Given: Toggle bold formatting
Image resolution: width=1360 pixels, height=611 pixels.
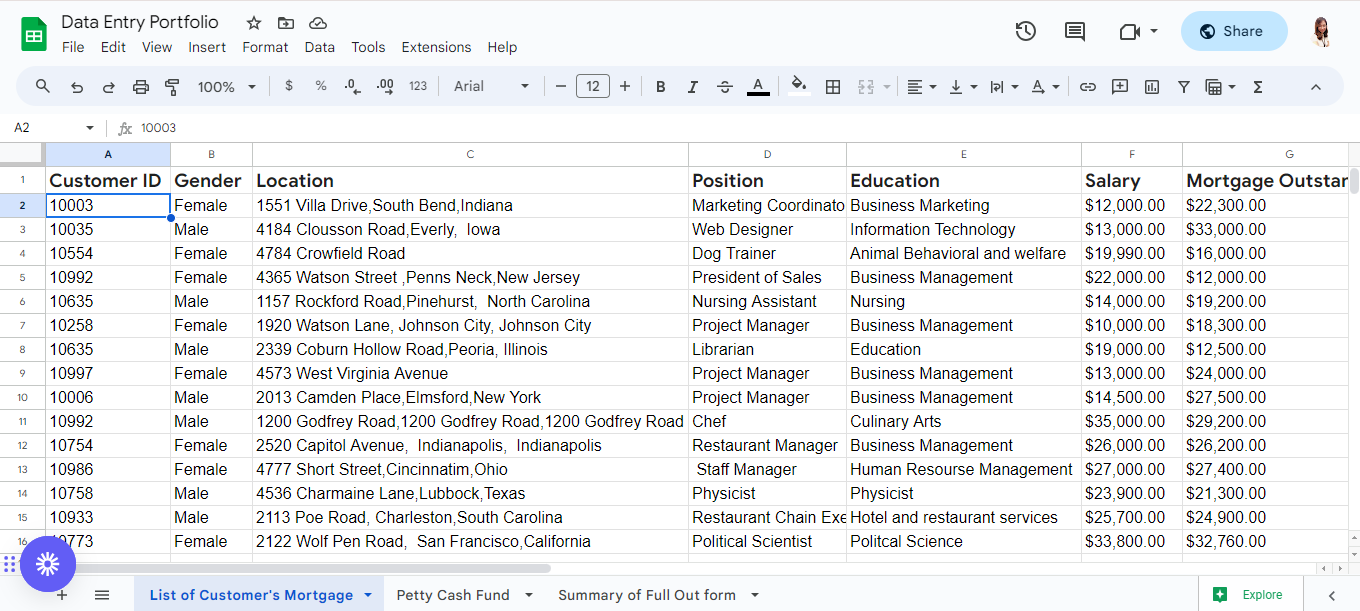Looking at the screenshot, I should click(660, 87).
